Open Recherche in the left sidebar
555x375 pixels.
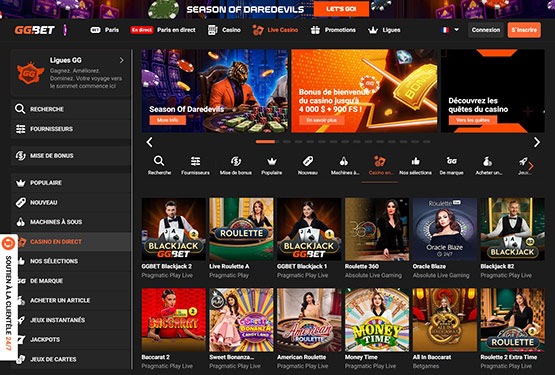click(x=70, y=109)
